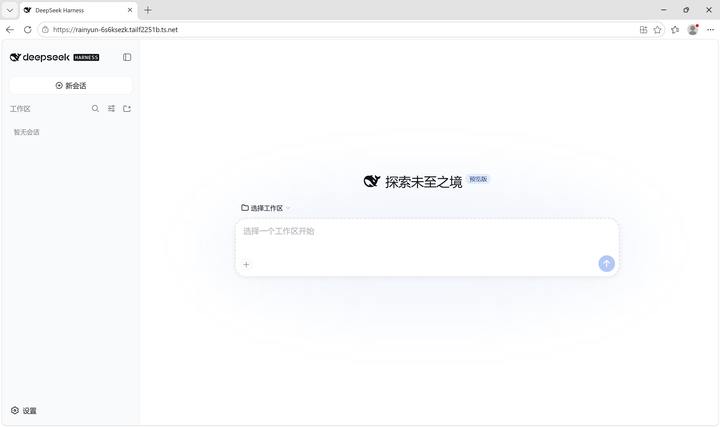Click the HARNESS badge label
This screenshot has height=427, width=720.
click(x=86, y=57)
